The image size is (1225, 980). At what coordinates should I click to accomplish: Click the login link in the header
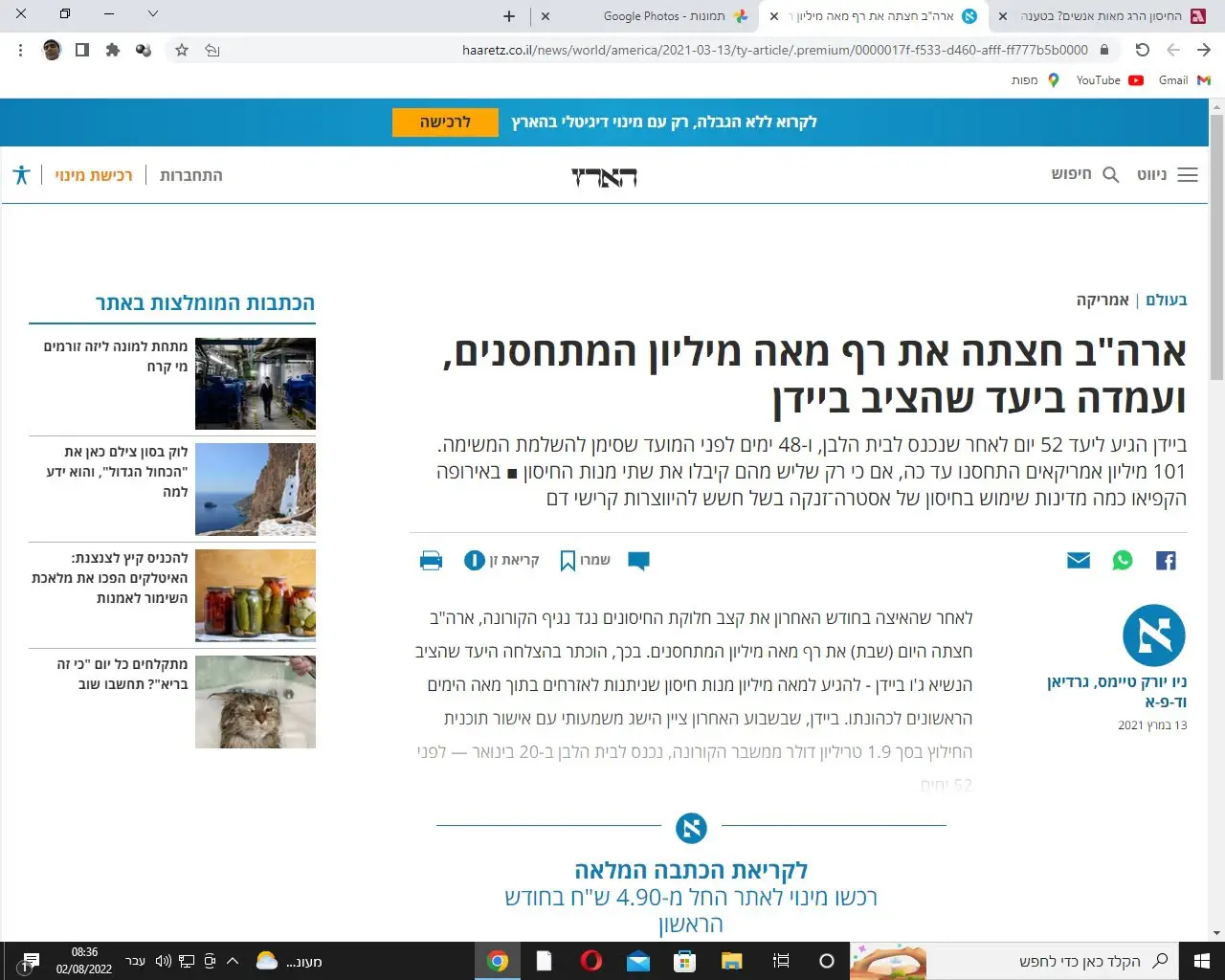(190, 175)
